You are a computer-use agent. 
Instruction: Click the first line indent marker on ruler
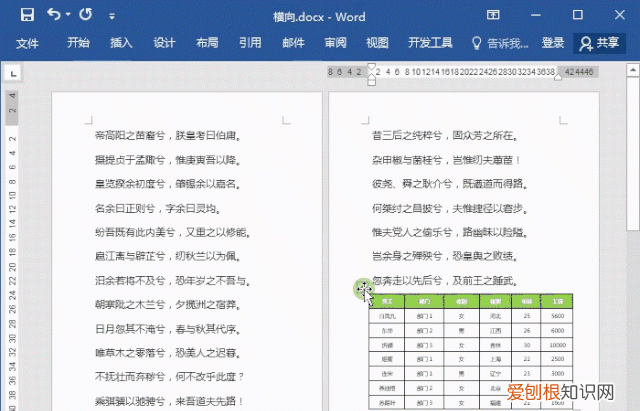(x=371, y=67)
